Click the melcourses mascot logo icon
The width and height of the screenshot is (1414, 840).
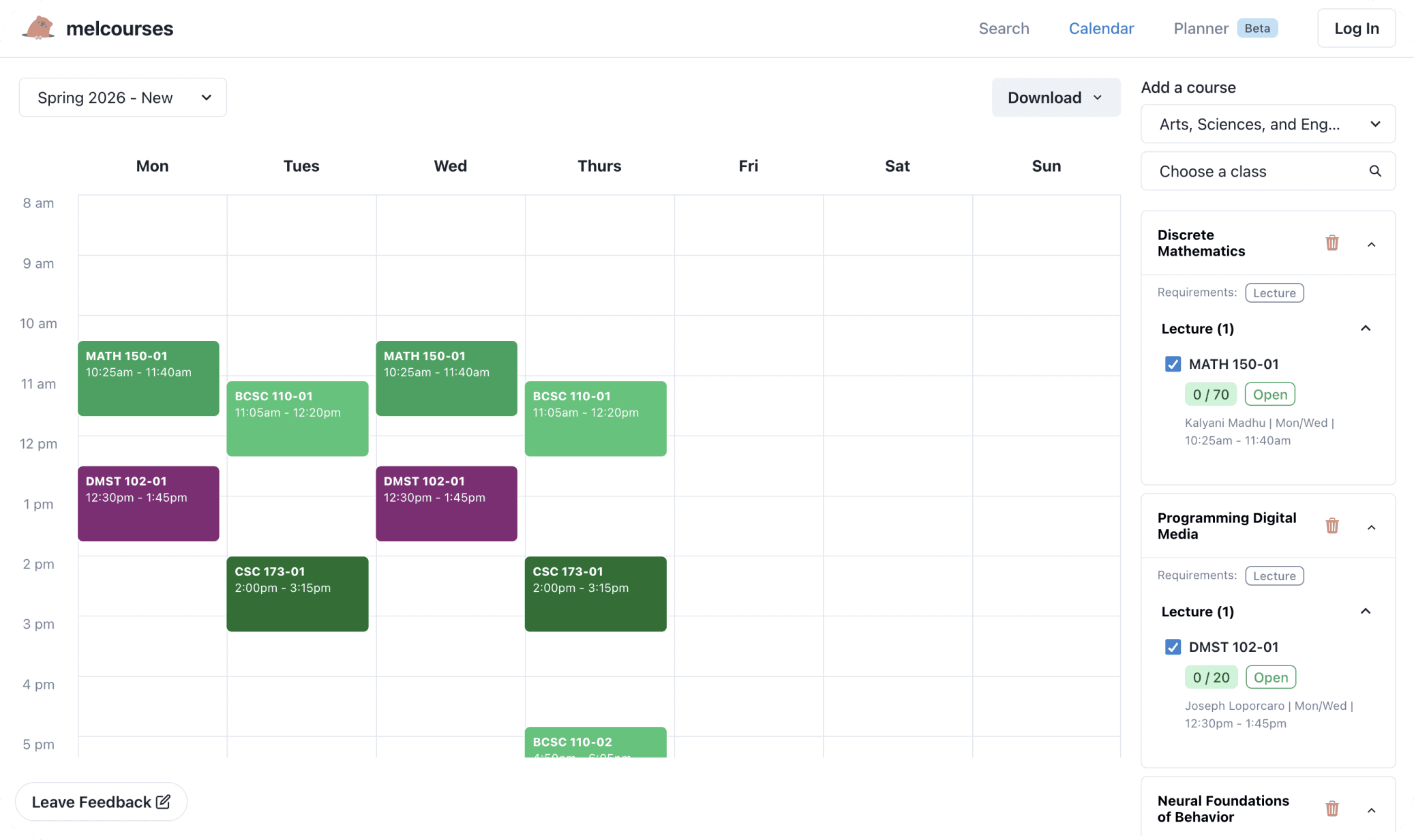(x=39, y=28)
